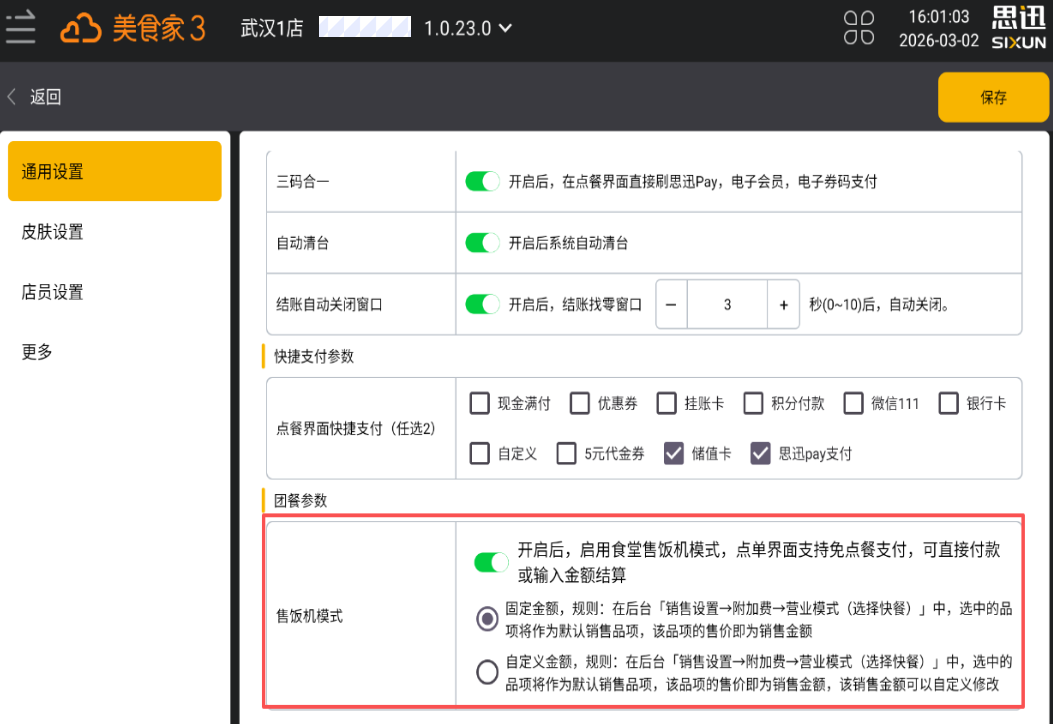
Task: Open the four-circle apps grid icon
Action: [x=858, y=28]
